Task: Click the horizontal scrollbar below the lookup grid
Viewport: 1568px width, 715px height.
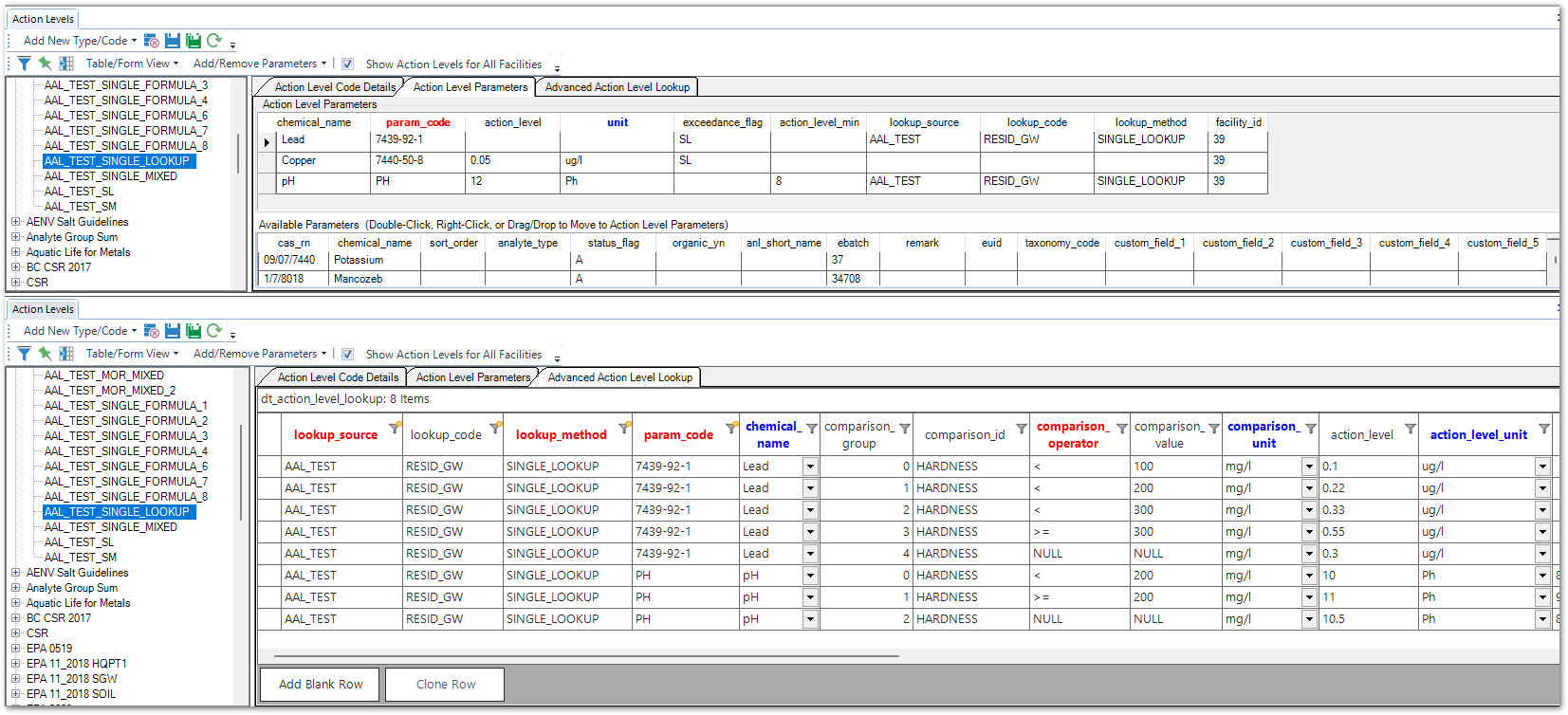Action: click(x=586, y=655)
